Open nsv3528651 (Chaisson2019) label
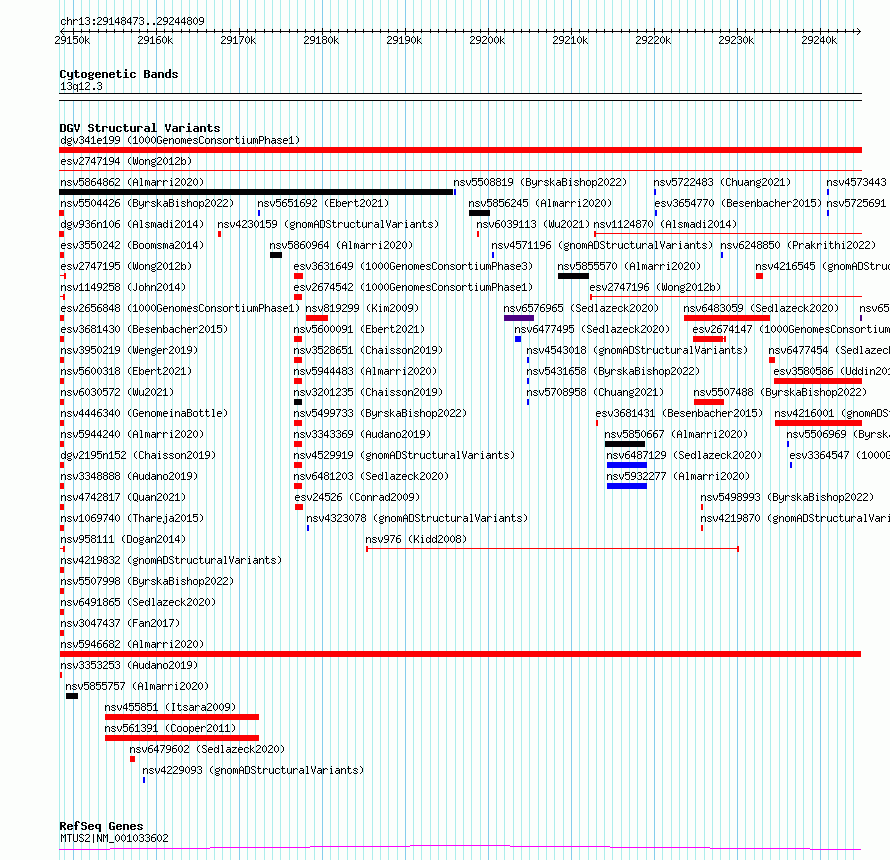The image size is (890, 860). [x=368, y=350]
